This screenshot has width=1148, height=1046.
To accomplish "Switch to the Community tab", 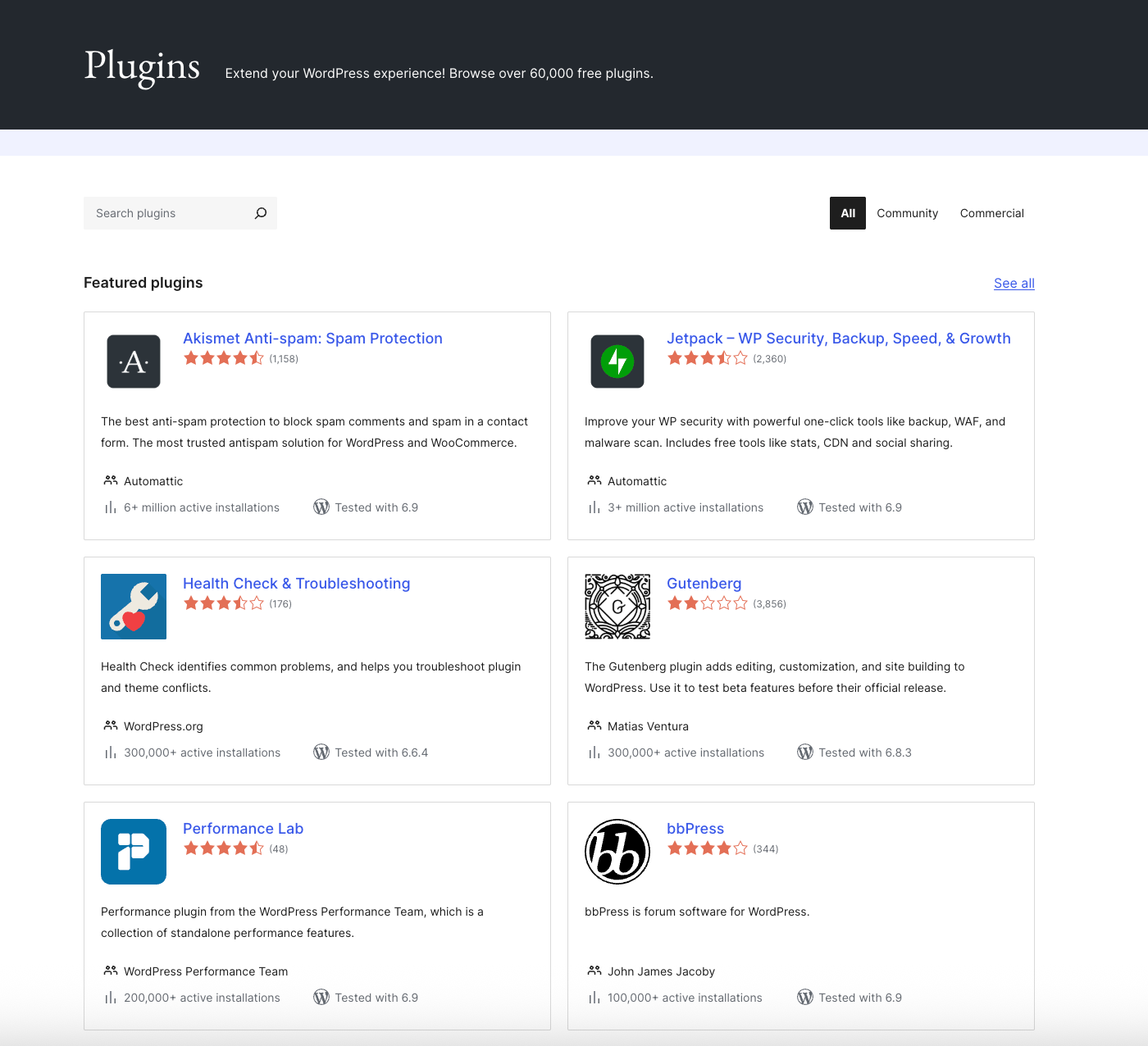I will coord(907,212).
